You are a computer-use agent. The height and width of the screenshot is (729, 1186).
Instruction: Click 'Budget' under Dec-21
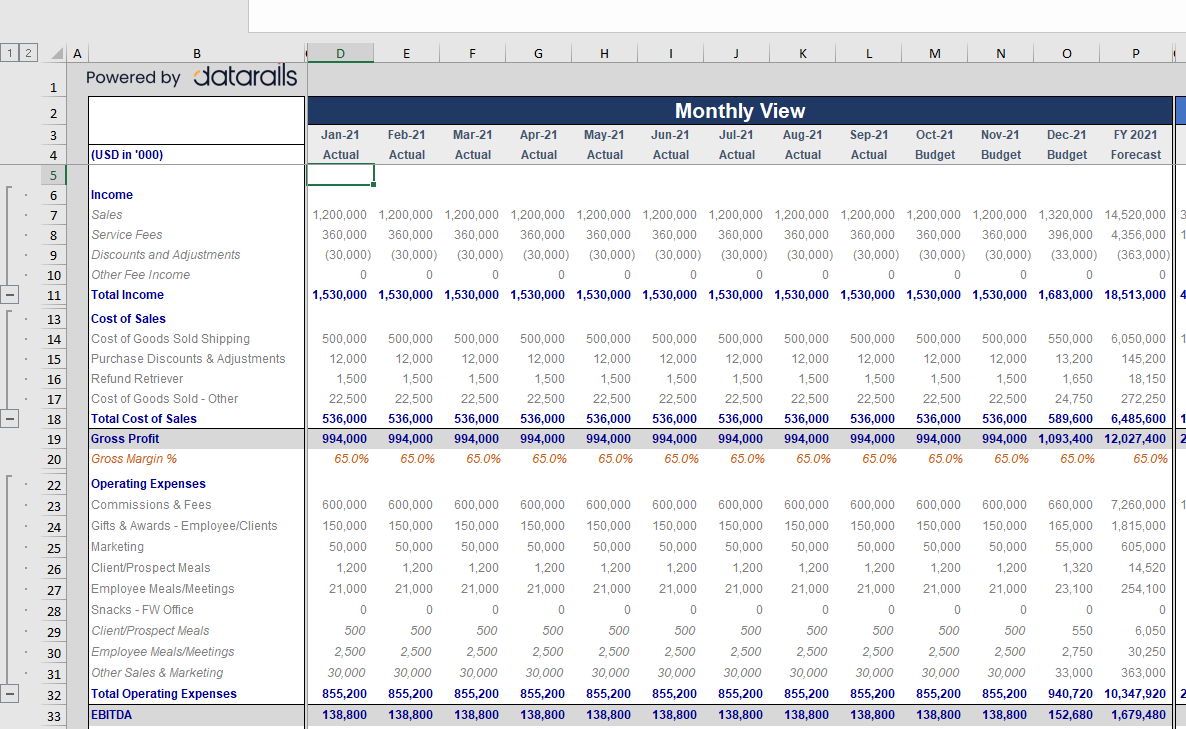[1066, 154]
